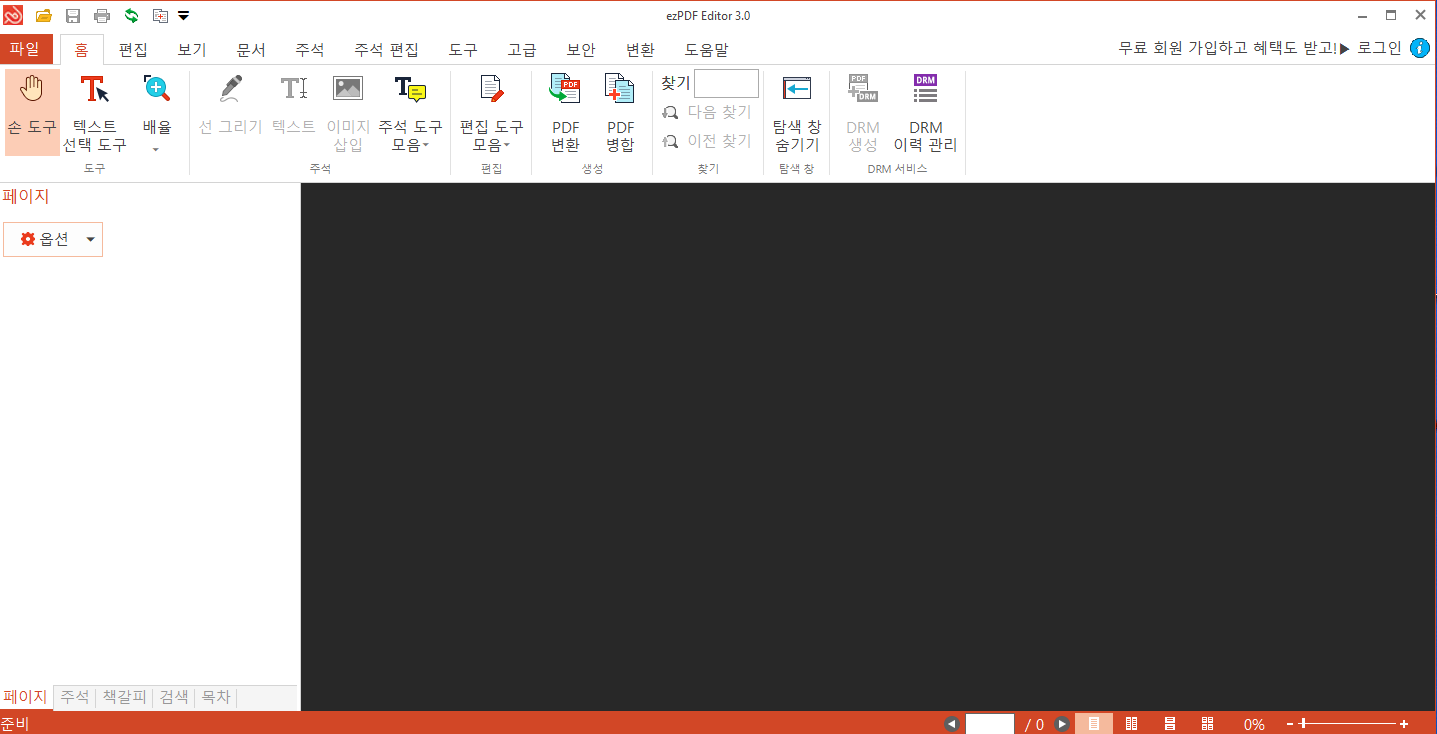
Task: Select the 손 도구 hand tool
Action: point(32,112)
